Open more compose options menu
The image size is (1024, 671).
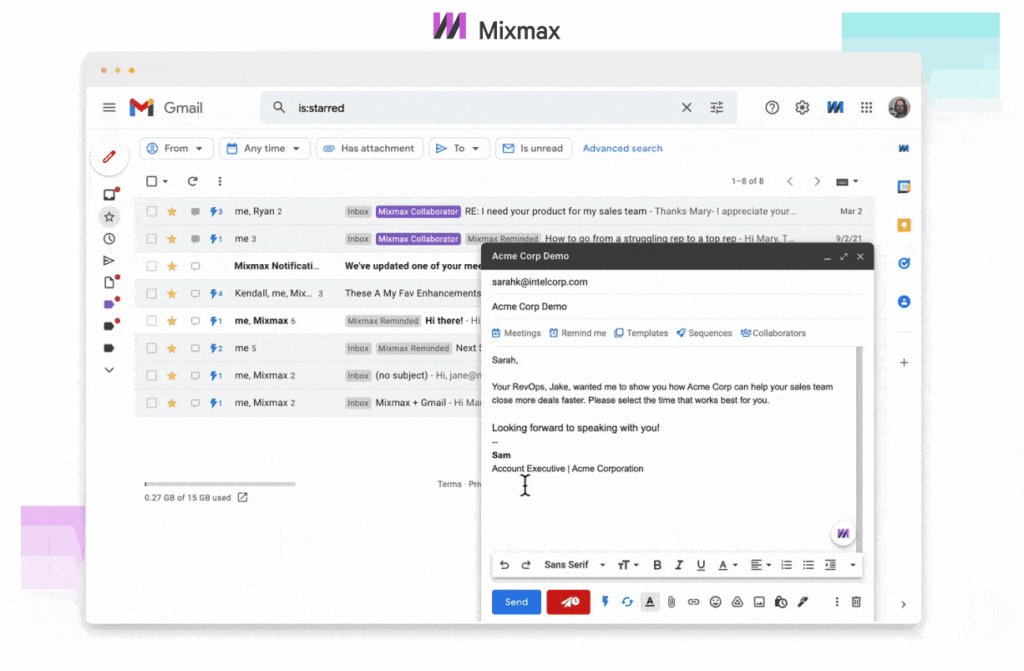837,602
